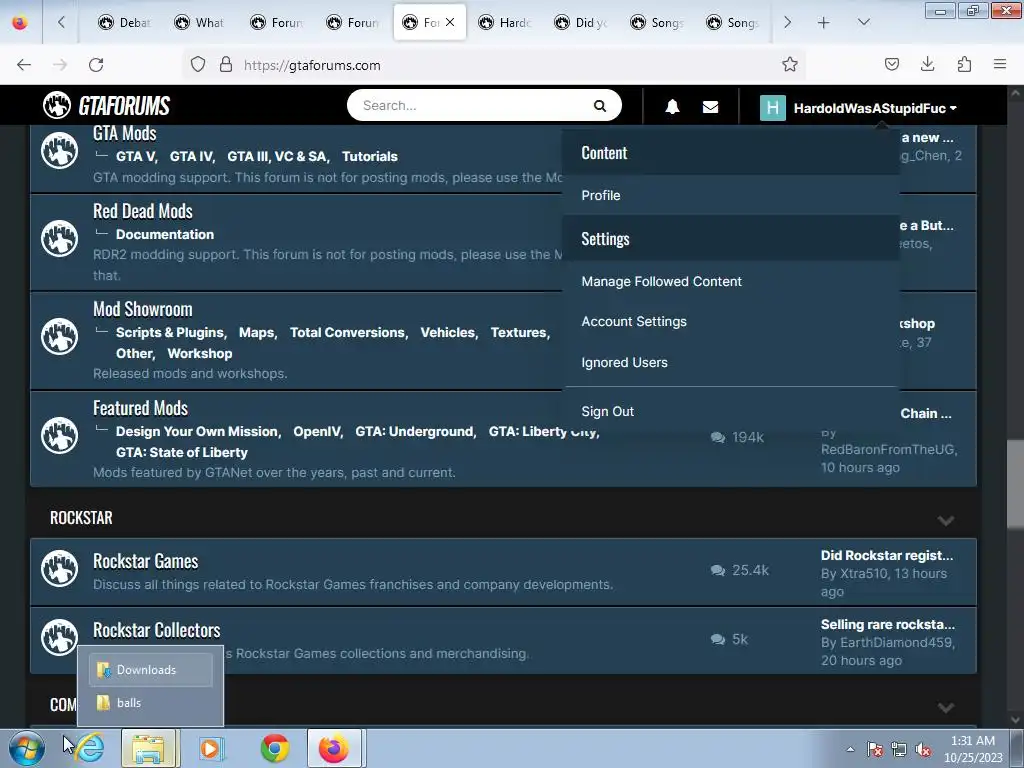Open the Documentation subforum link
The image size is (1024, 768).
pyautogui.click(x=165, y=234)
